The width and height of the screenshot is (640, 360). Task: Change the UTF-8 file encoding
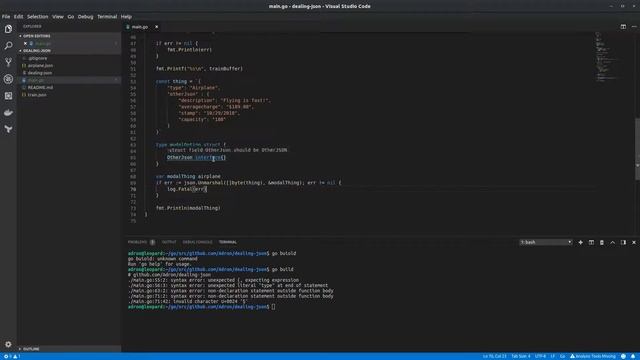[x=540, y=356]
